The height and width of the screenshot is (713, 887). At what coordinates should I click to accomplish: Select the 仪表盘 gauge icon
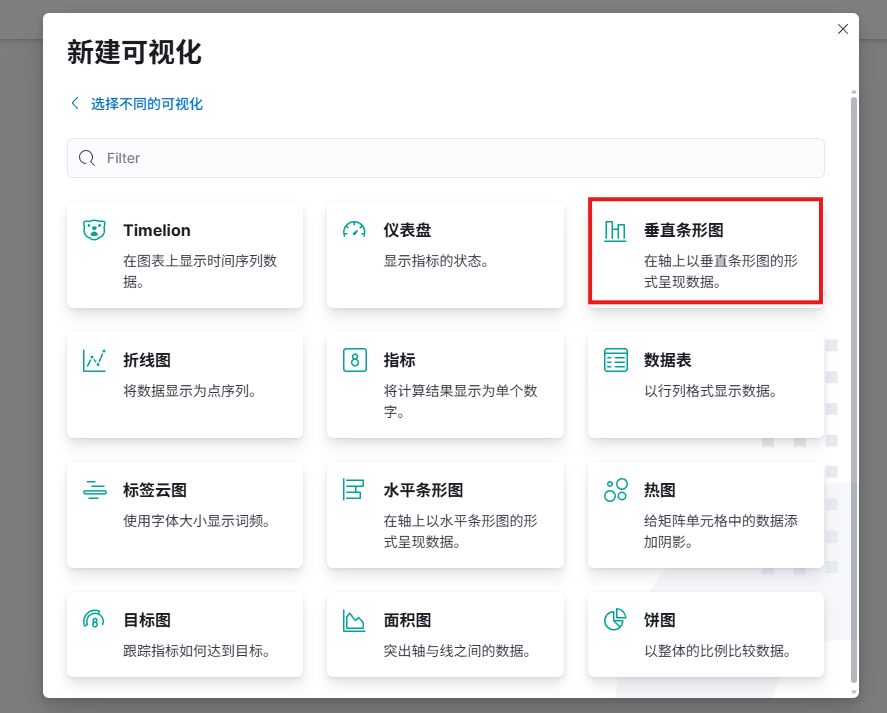[x=354, y=230]
